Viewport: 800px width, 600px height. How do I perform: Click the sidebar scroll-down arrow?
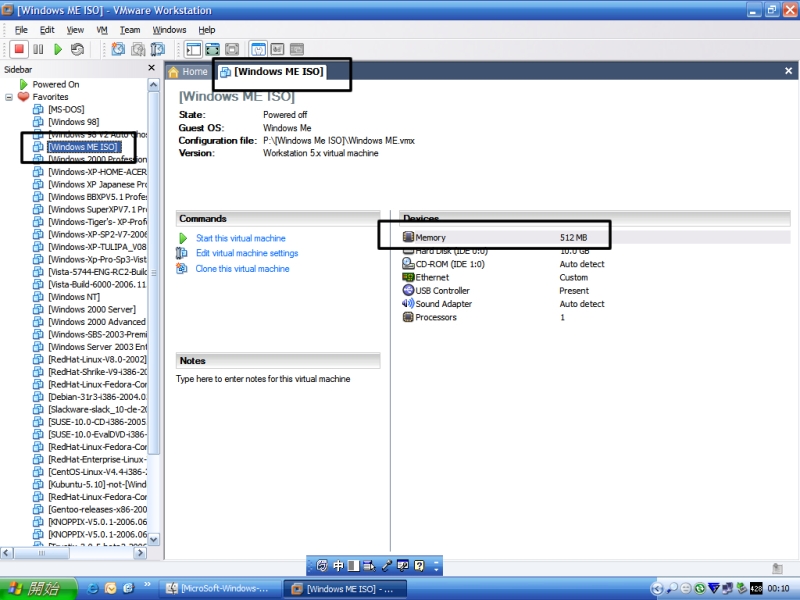pyautogui.click(x=154, y=539)
